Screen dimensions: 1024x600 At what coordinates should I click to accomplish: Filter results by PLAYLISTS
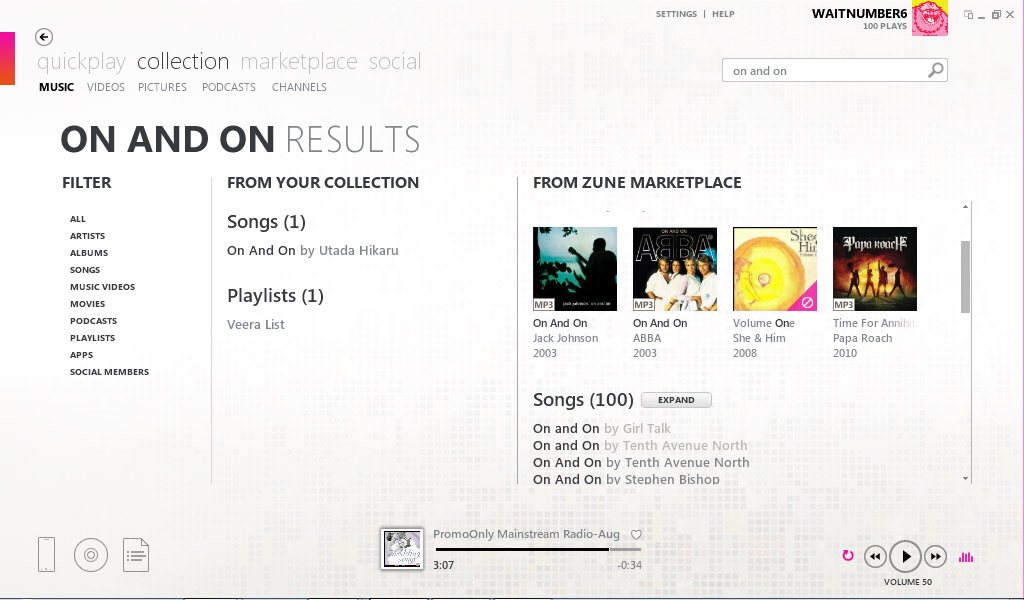pyautogui.click(x=92, y=338)
